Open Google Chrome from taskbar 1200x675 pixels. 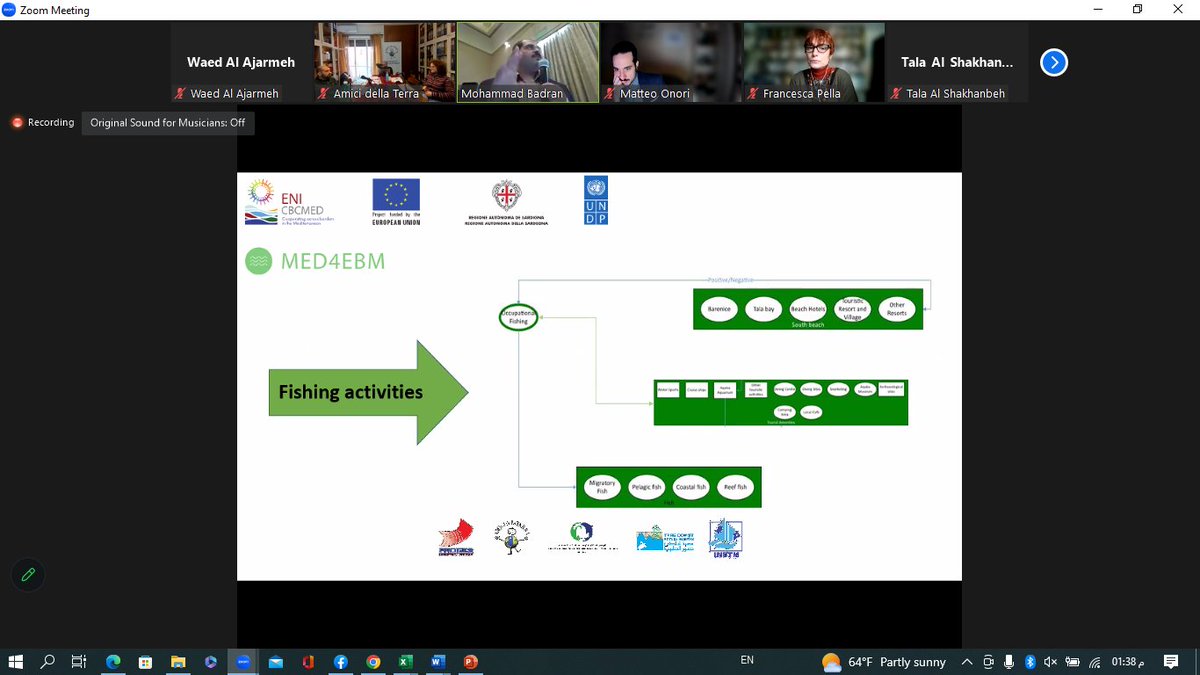coord(373,661)
